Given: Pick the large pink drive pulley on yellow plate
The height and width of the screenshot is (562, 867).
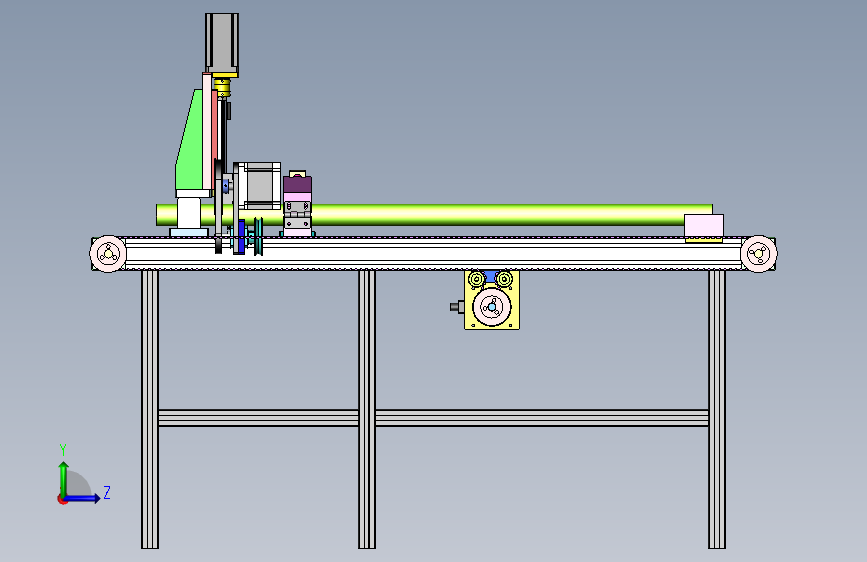Looking at the screenshot, I should [492, 307].
